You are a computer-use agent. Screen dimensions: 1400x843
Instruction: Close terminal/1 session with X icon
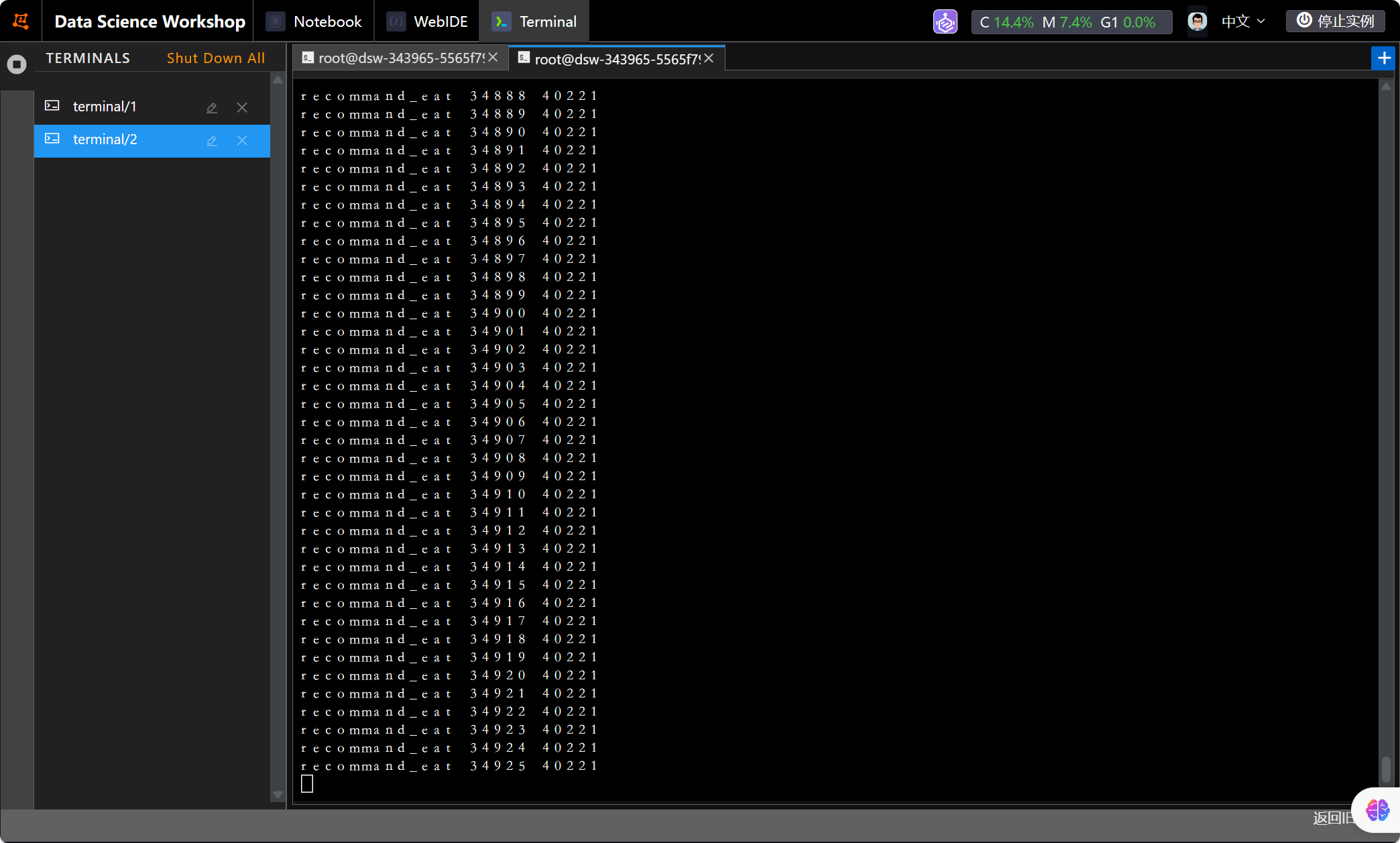(x=242, y=107)
